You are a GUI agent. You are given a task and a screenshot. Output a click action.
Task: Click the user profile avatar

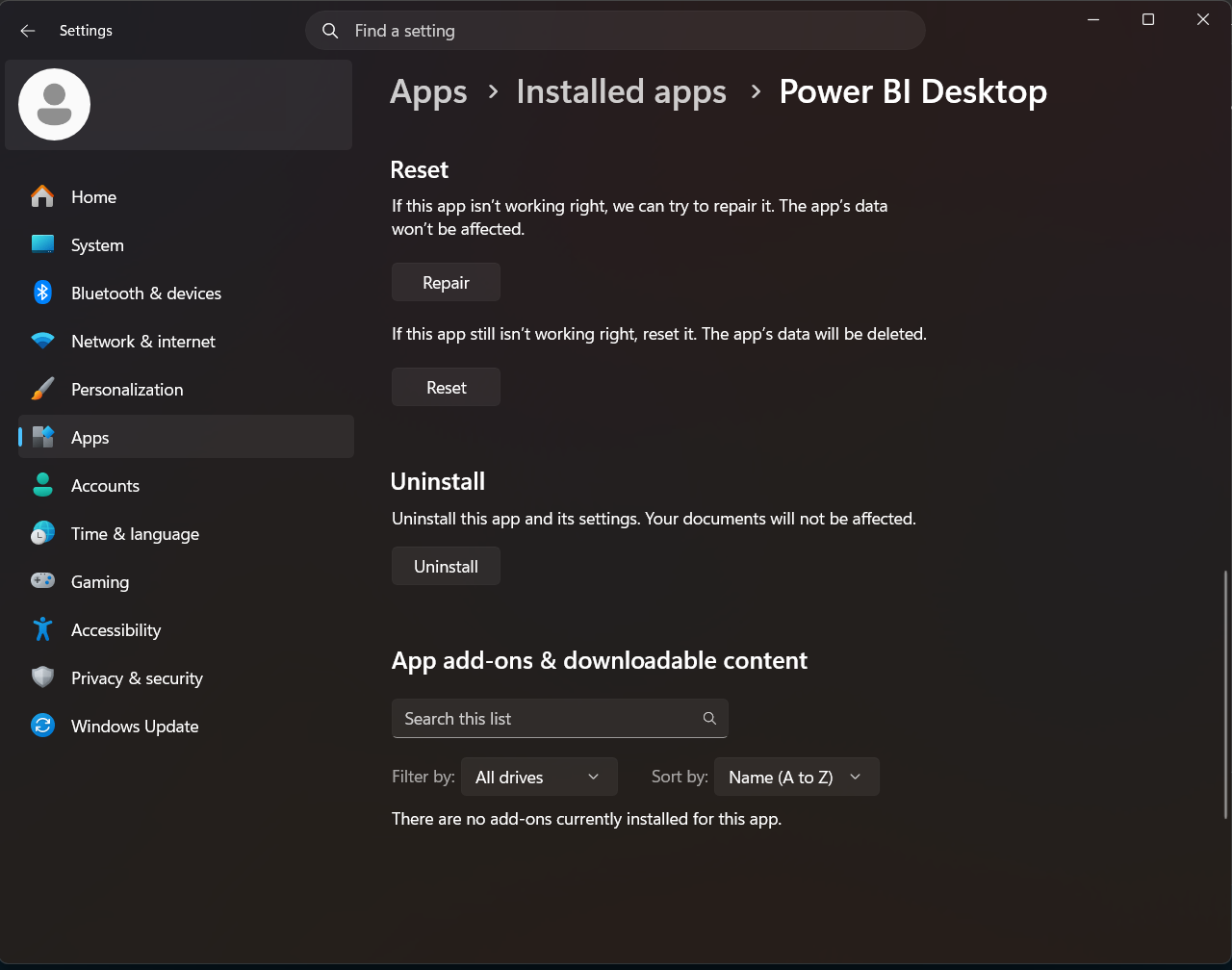coord(55,105)
